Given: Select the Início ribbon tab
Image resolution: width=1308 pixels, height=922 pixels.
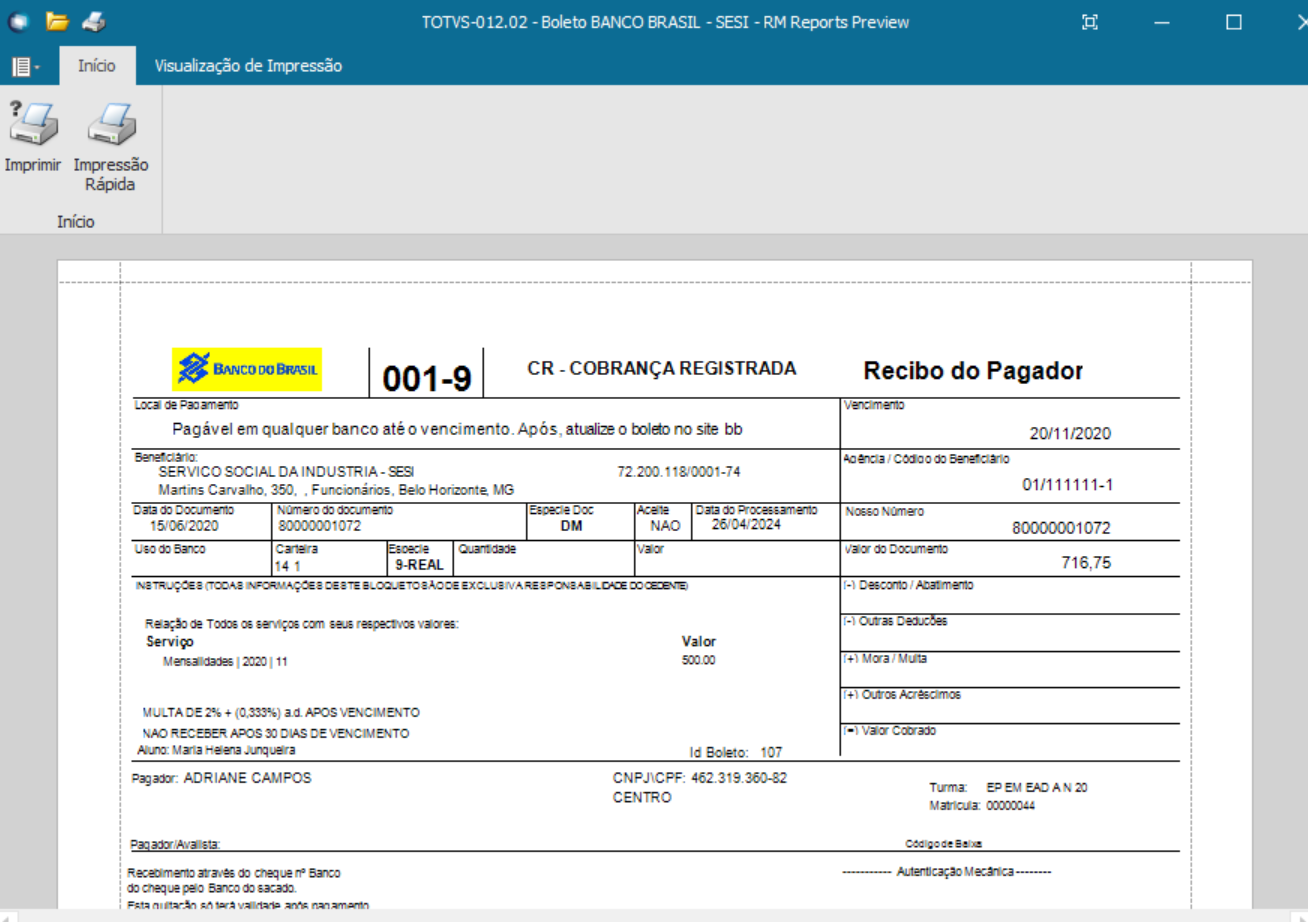Looking at the screenshot, I should (97, 66).
